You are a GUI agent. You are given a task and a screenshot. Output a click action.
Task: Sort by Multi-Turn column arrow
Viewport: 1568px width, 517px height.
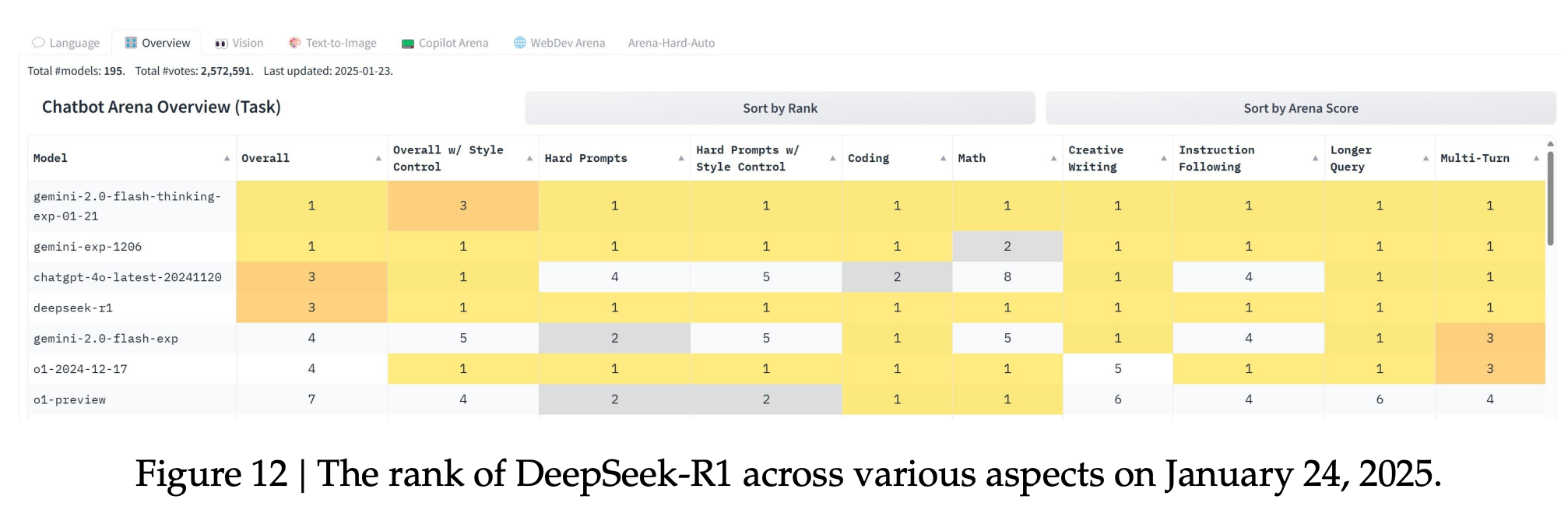[1536, 158]
